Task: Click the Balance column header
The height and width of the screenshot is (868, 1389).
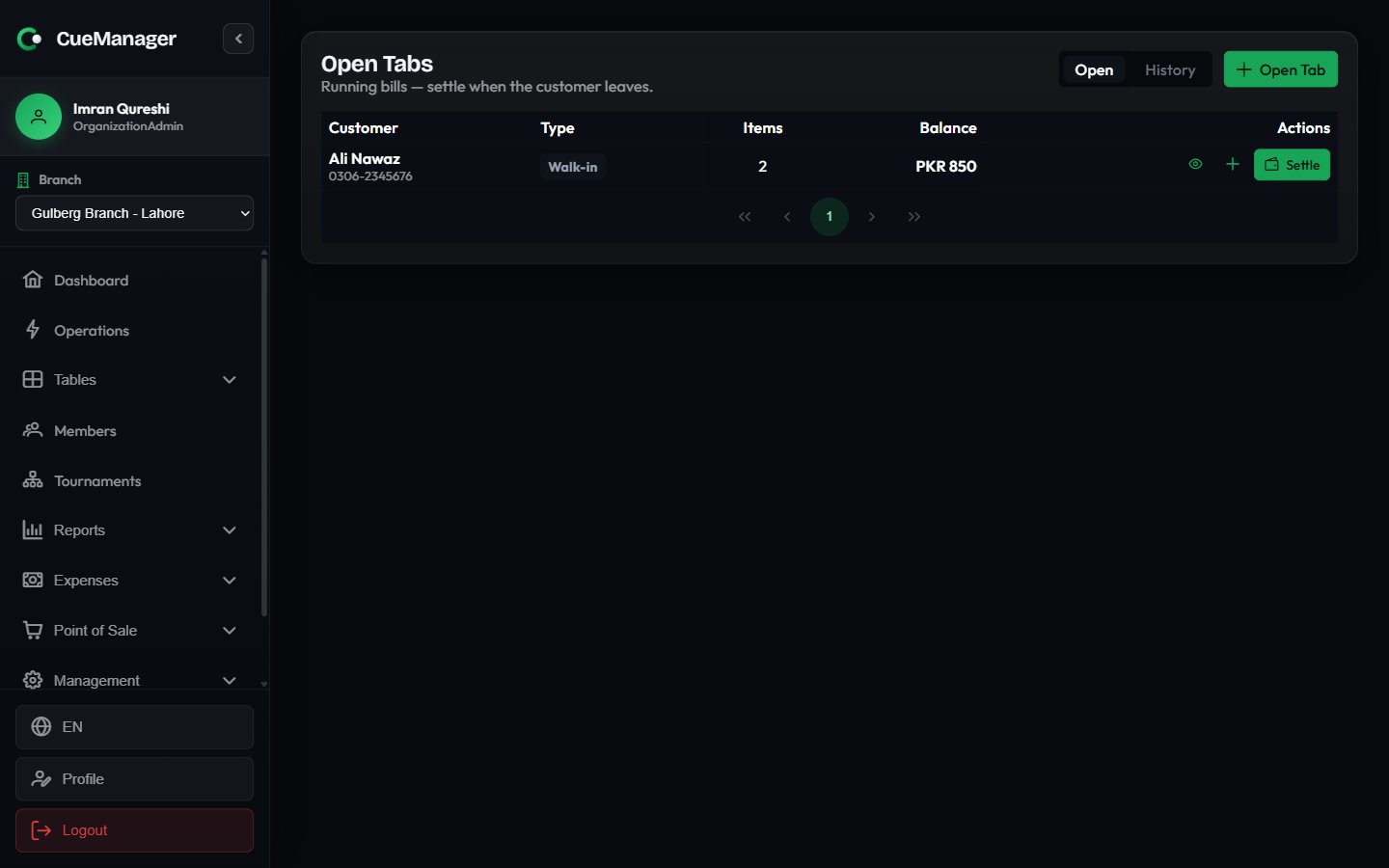Action: pyautogui.click(x=948, y=127)
